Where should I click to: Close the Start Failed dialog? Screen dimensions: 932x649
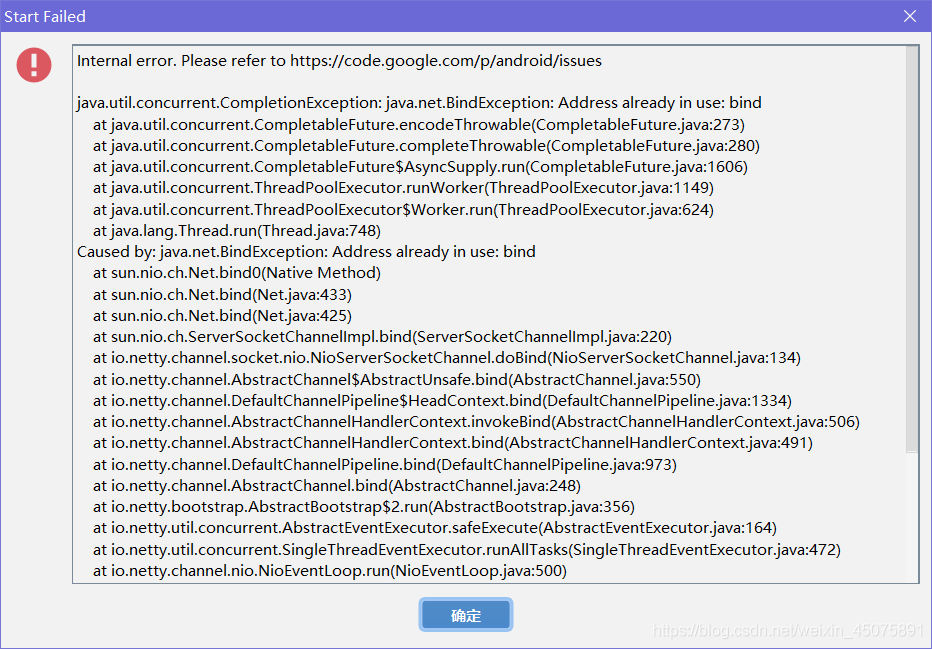[x=909, y=16]
